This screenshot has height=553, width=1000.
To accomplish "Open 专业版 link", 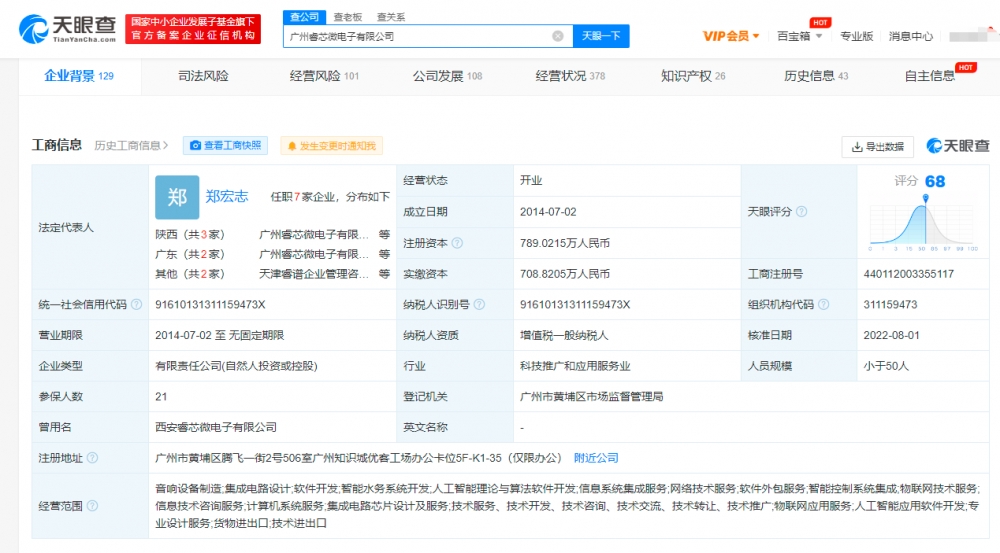I will pos(856,36).
